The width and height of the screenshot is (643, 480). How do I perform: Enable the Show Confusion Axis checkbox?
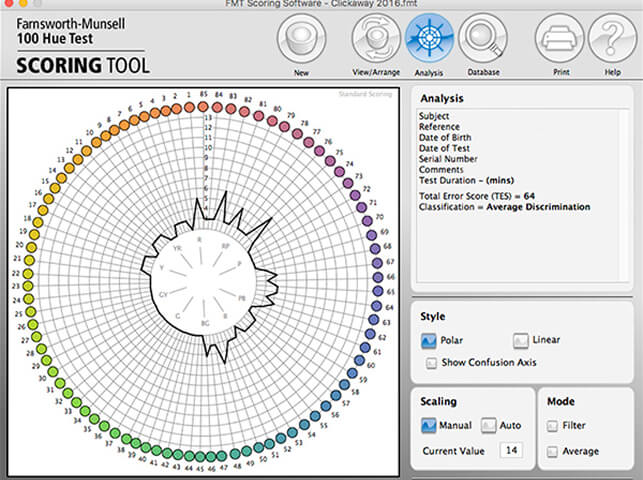pyautogui.click(x=431, y=363)
